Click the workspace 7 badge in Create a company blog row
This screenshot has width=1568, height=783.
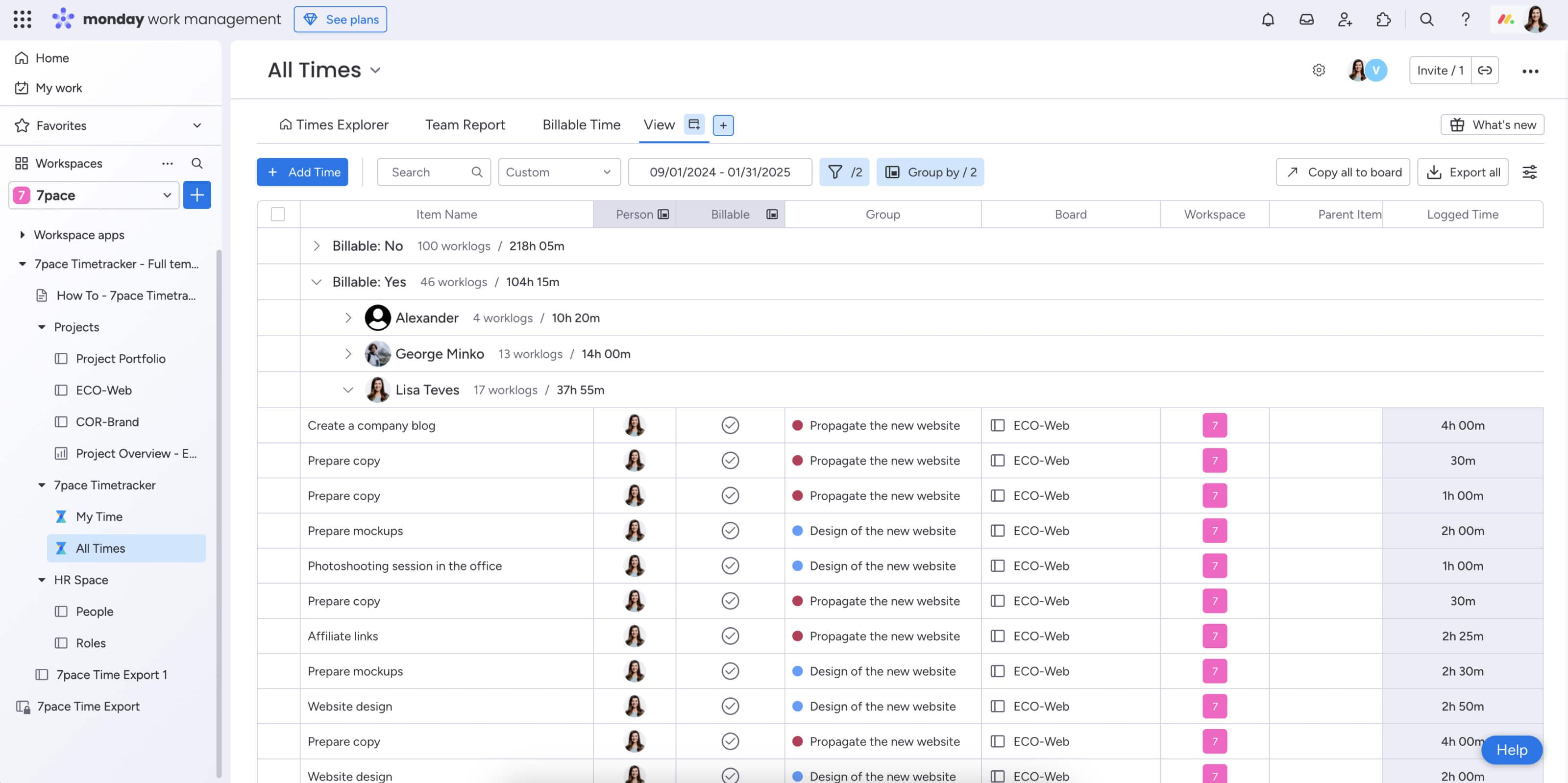click(x=1214, y=426)
